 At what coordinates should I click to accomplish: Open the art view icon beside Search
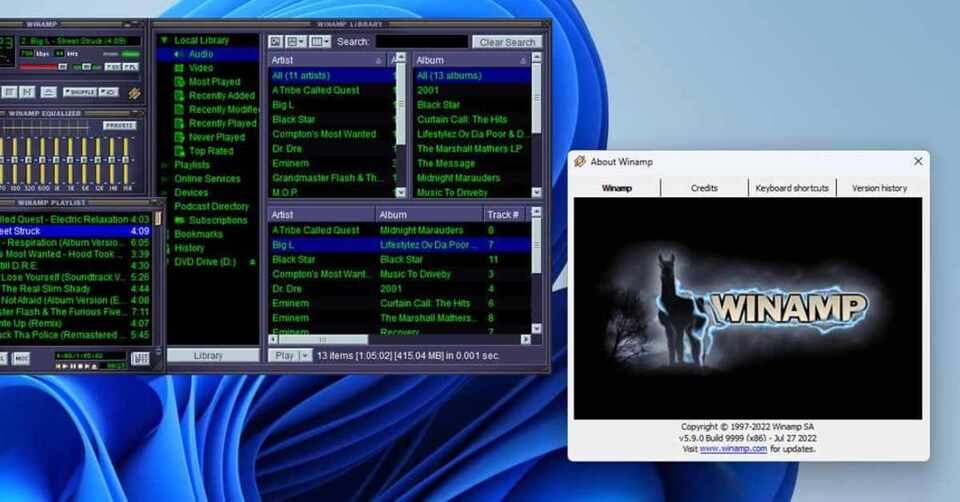(x=276, y=42)
